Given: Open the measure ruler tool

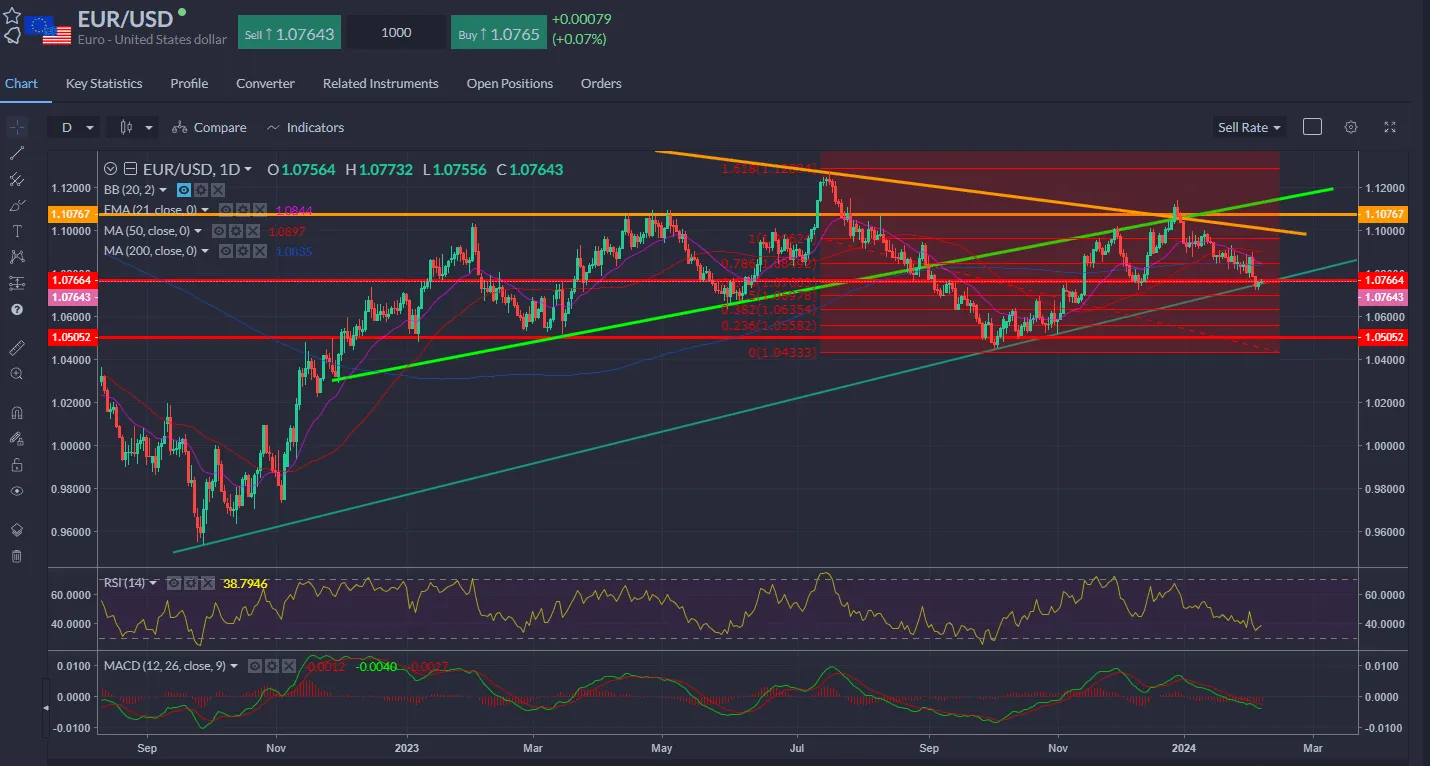Looking at the screenshot, I should pos(15,347).
